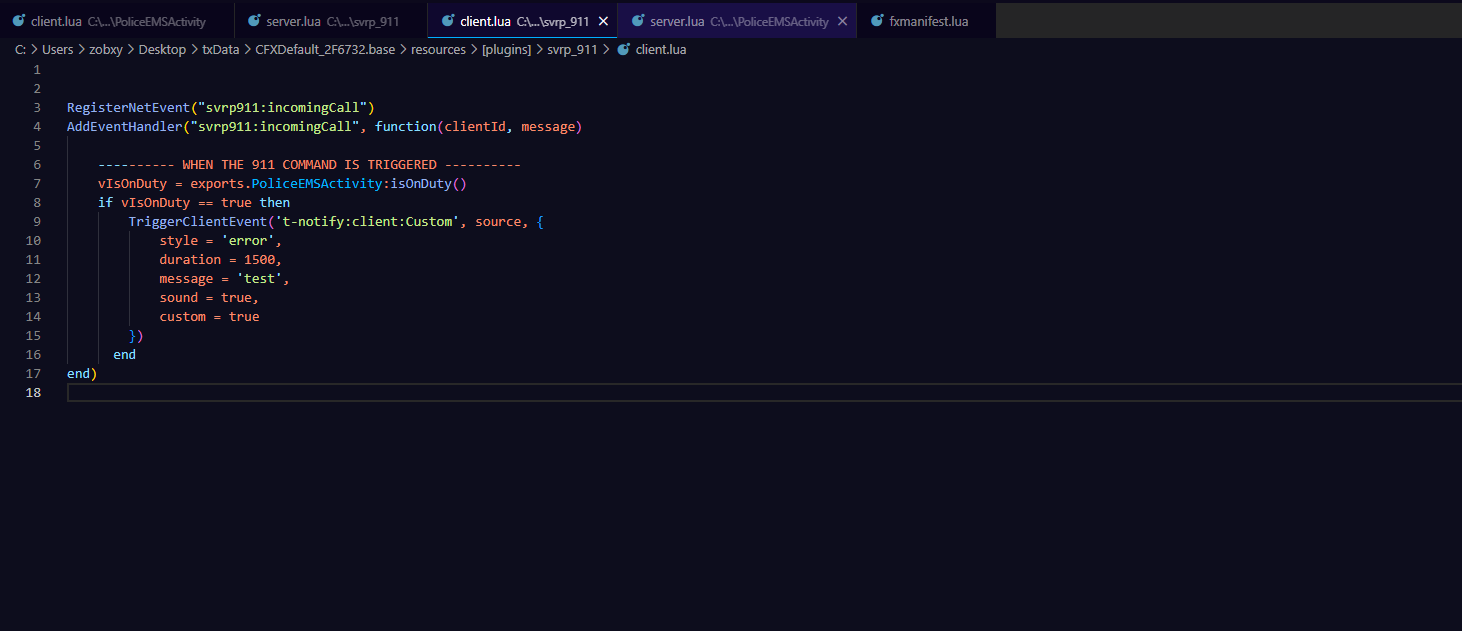The width and height of the screenshot is (1462, 631).
Task: Open the Desktop breadcrumb segment
Action: pos(162,49)
